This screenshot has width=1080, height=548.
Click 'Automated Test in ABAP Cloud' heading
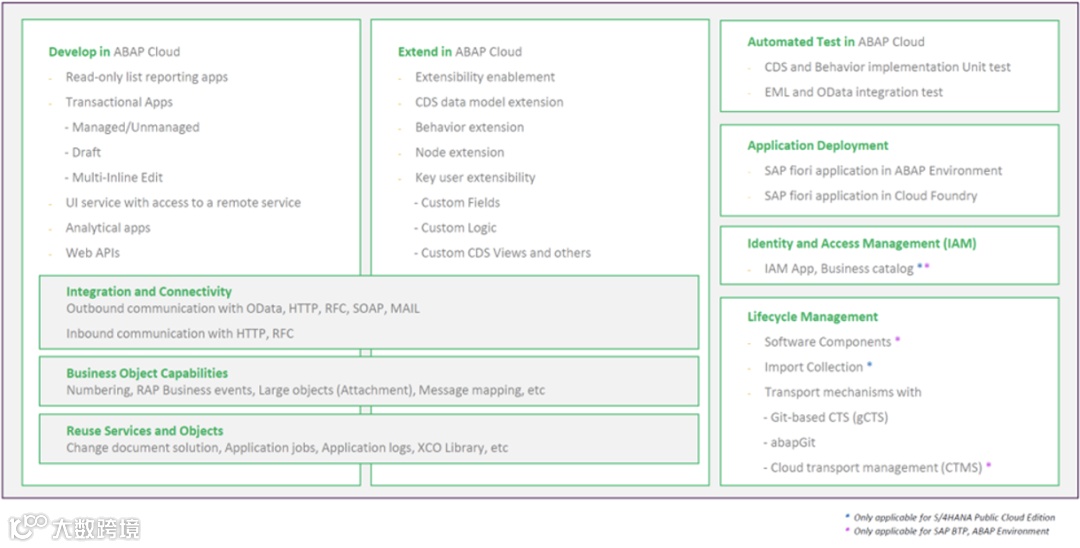coord(836,42)
